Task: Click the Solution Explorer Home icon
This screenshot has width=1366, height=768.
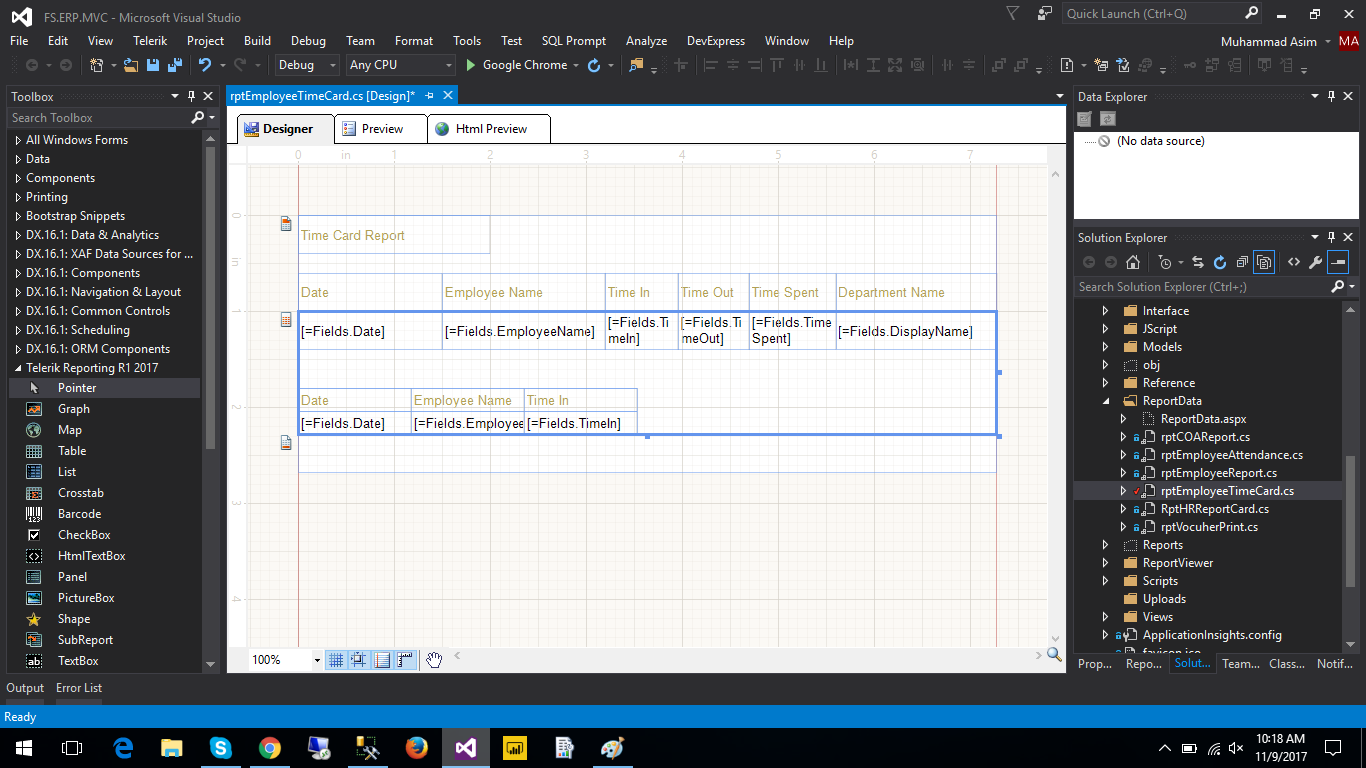Action: coord(1133,263)
